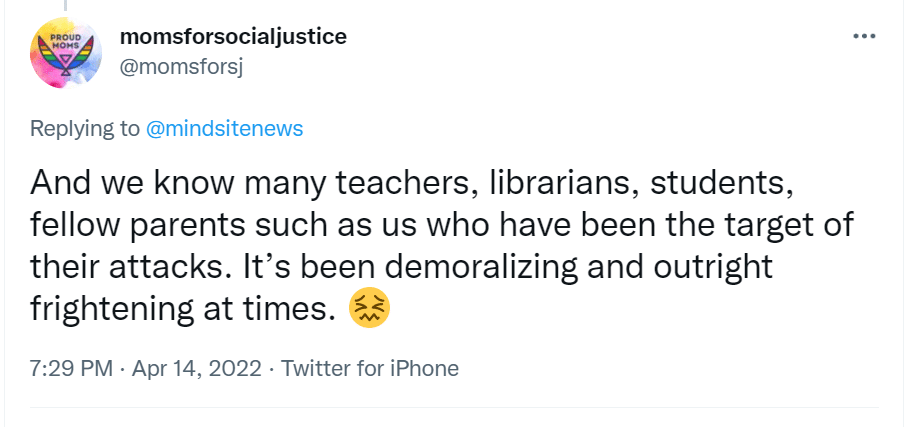Click the Replying to label
This screenshot has width=922, height=427.
(84, 128)
